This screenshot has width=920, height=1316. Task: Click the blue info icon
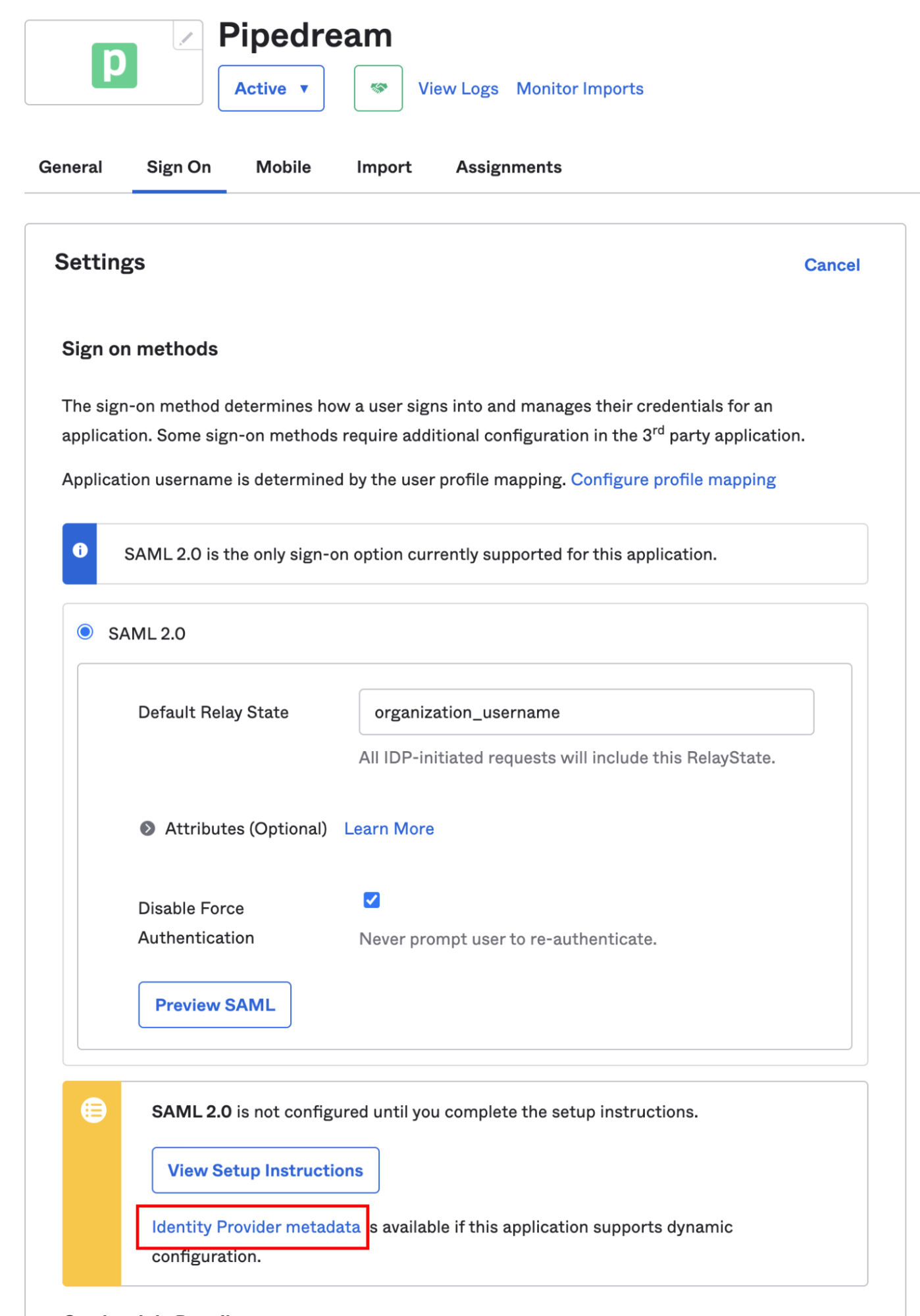coord(80,551)
